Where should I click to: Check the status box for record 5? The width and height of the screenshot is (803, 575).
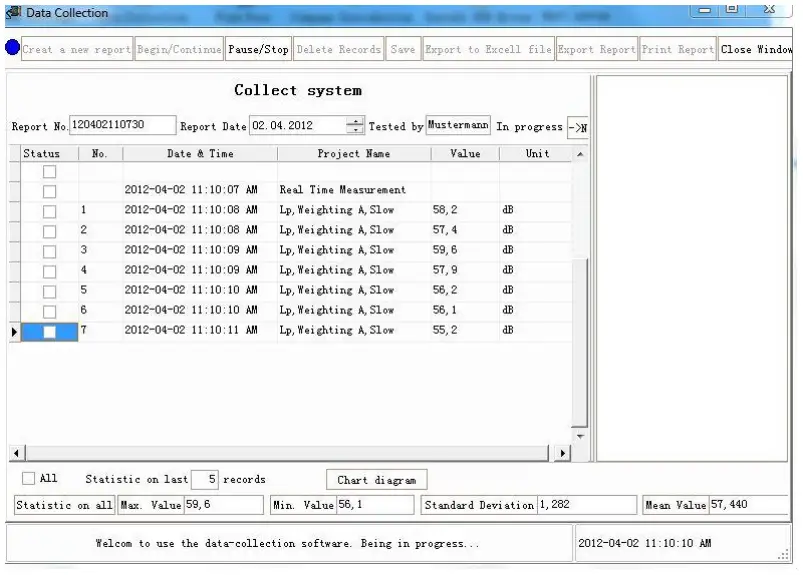coord(50,291)
